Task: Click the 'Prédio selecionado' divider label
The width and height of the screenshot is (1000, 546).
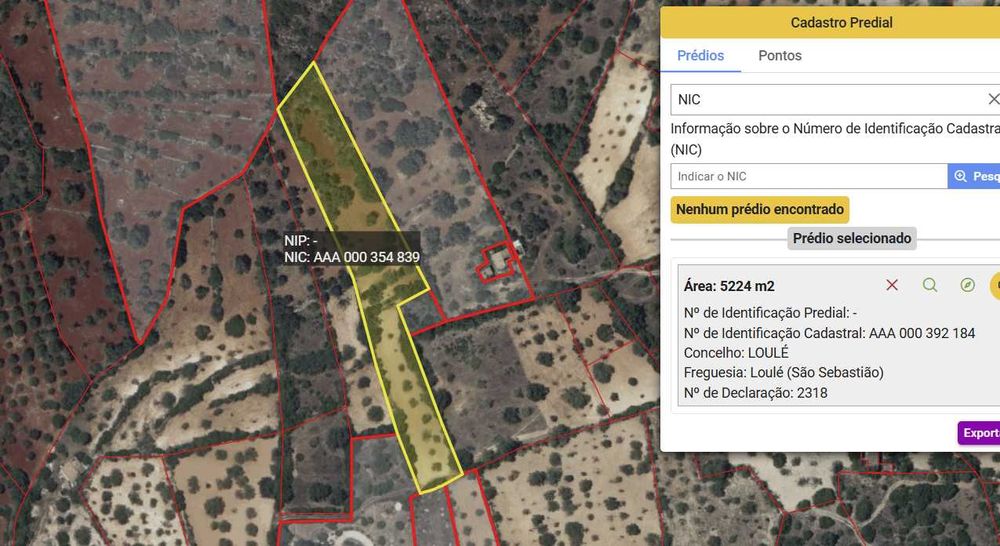Action: (851, 238)
